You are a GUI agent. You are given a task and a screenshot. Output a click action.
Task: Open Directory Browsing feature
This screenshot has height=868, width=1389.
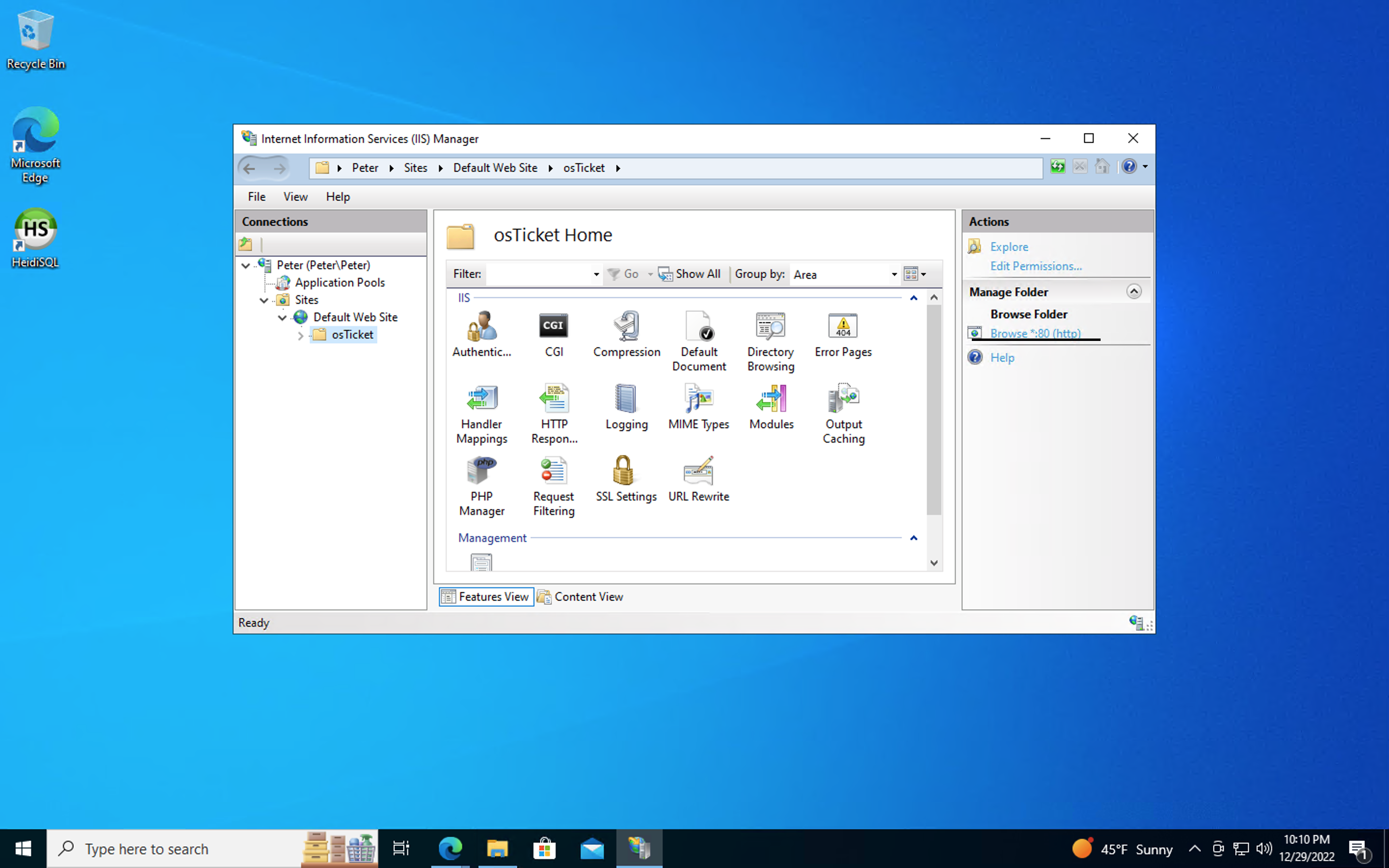770,326
